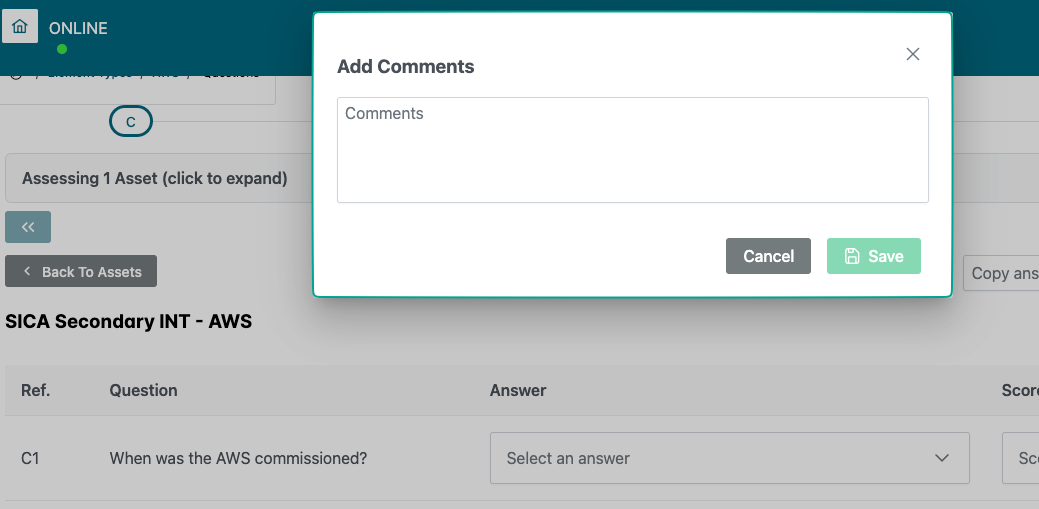Select the C section pill tab
The image size is (1039, 509).
tap(130, 122)
